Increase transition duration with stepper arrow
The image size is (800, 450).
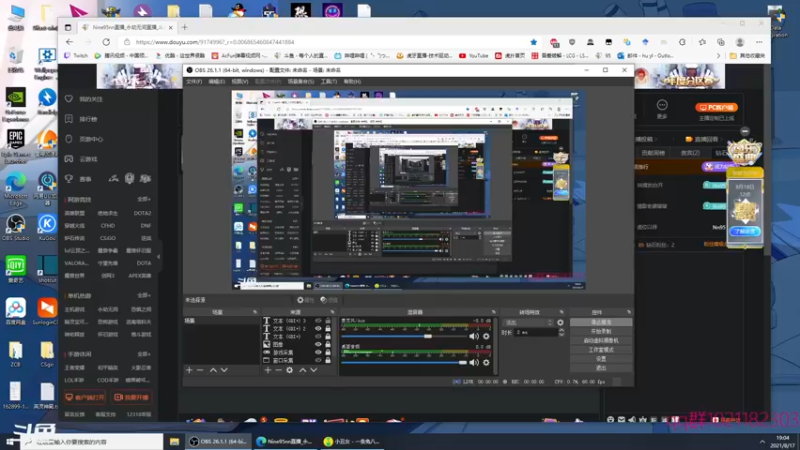pos(561,330)
